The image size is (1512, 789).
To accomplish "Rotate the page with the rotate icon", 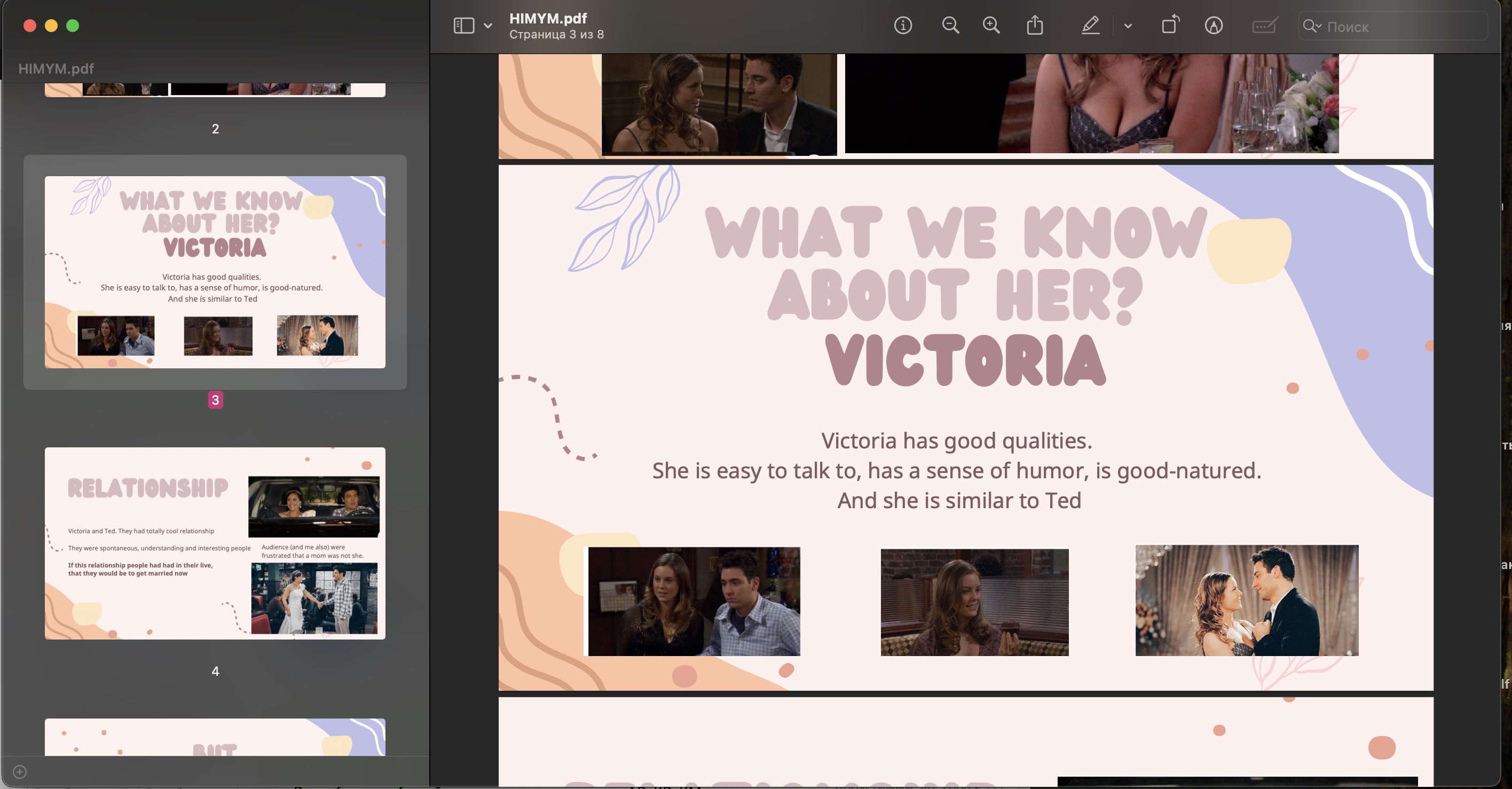I will 1170,25.
